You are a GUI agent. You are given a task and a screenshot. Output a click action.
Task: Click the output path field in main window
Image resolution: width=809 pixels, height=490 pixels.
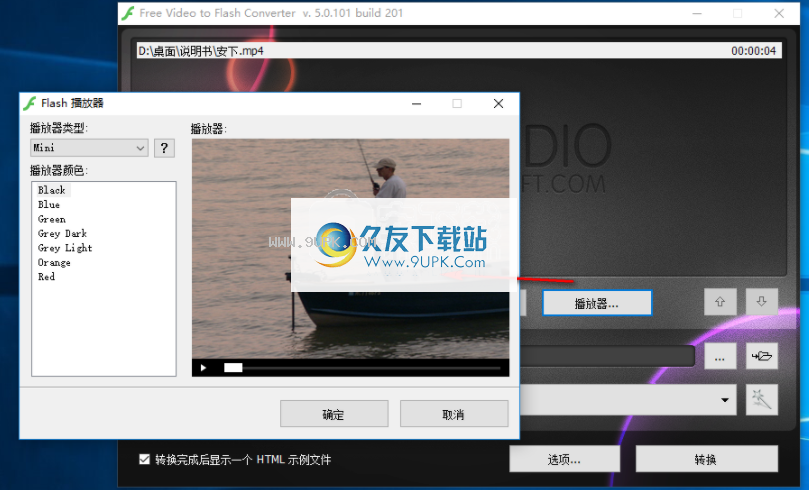tap(607, 356)
